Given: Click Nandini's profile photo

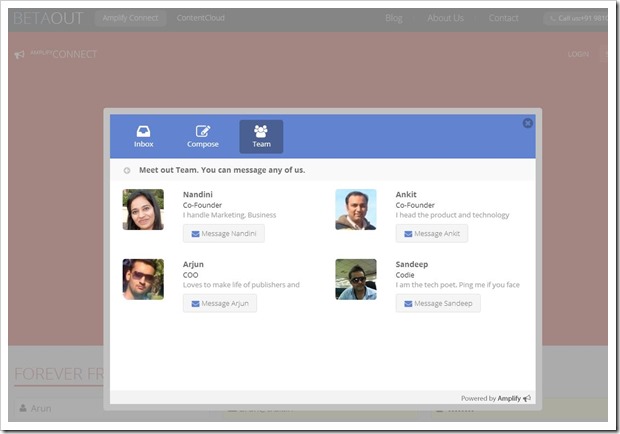Looking at the screenshot, I should pyautogui.click(x=143, y=210).
